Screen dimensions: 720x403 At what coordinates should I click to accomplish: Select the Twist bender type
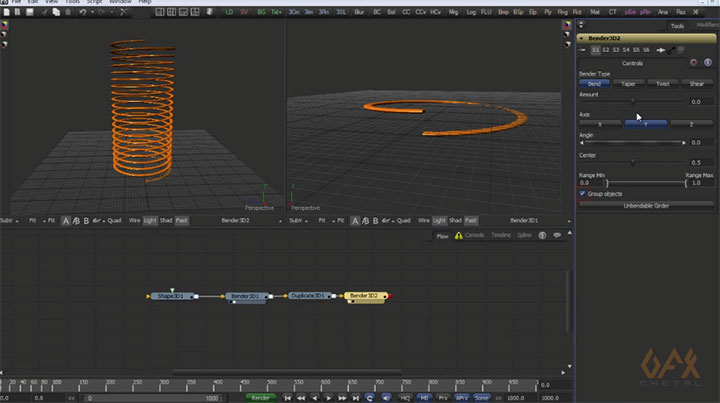click(663, 84)
